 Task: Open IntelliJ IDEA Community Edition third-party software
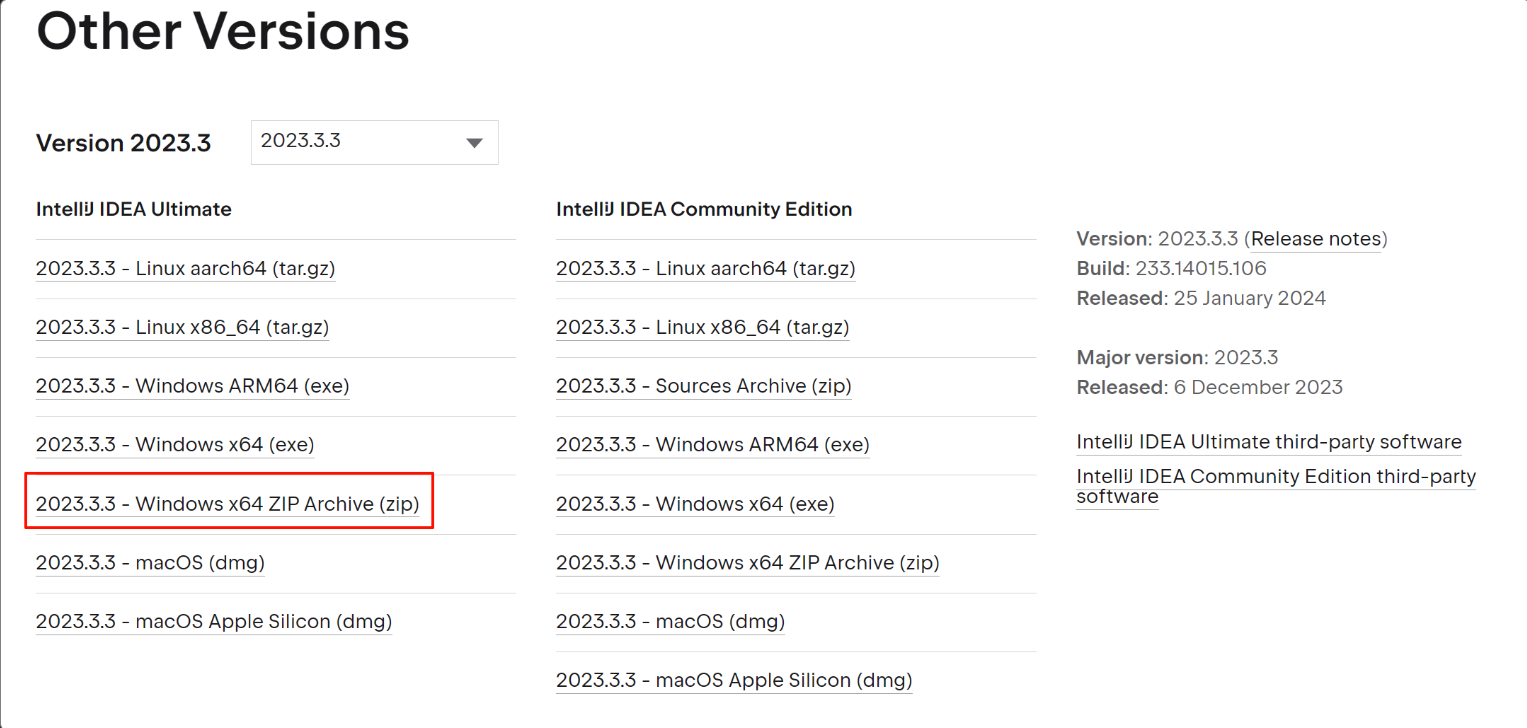click(x=1276, y=486)
